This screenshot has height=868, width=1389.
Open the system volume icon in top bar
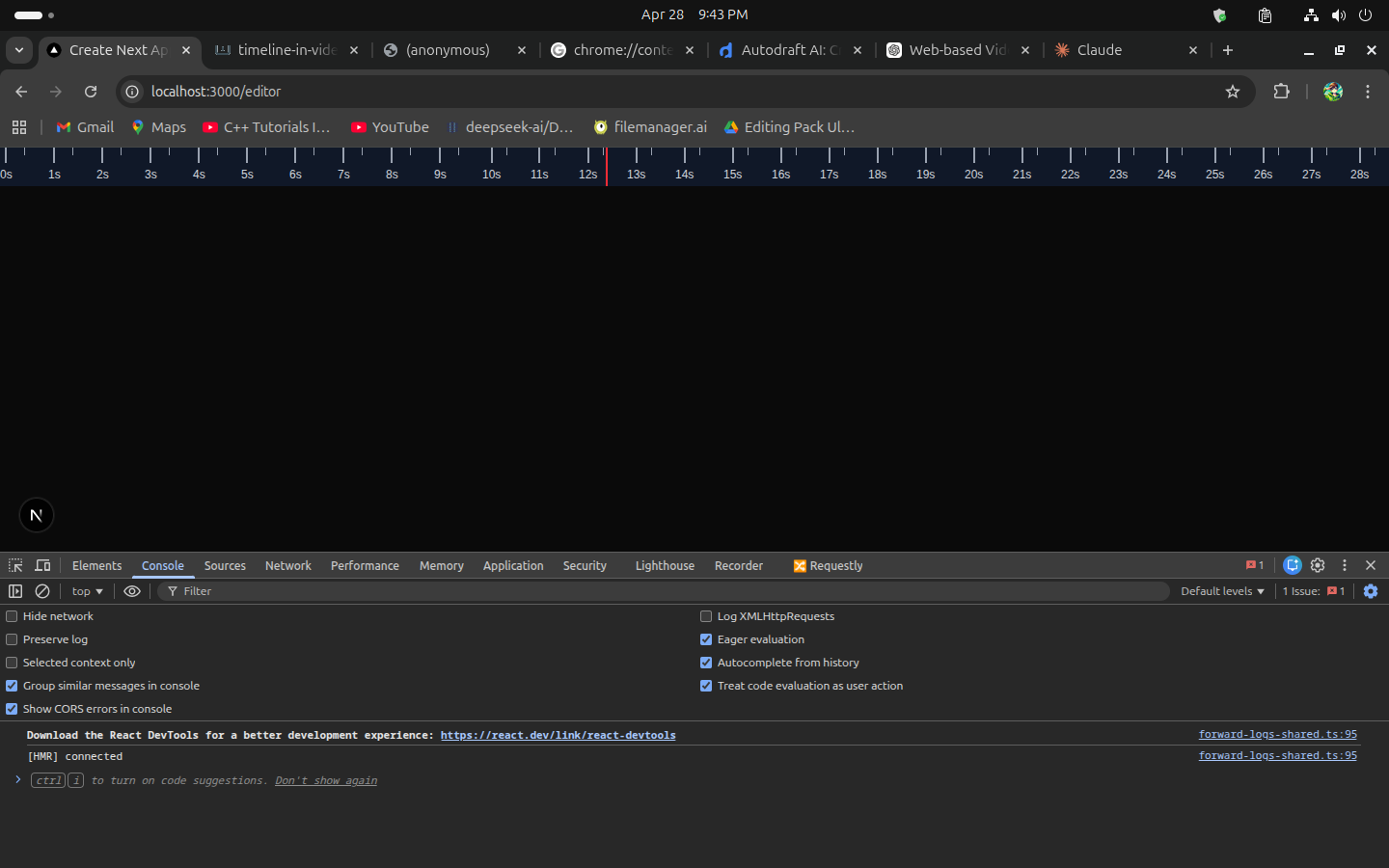click(x=1339, y=15)
